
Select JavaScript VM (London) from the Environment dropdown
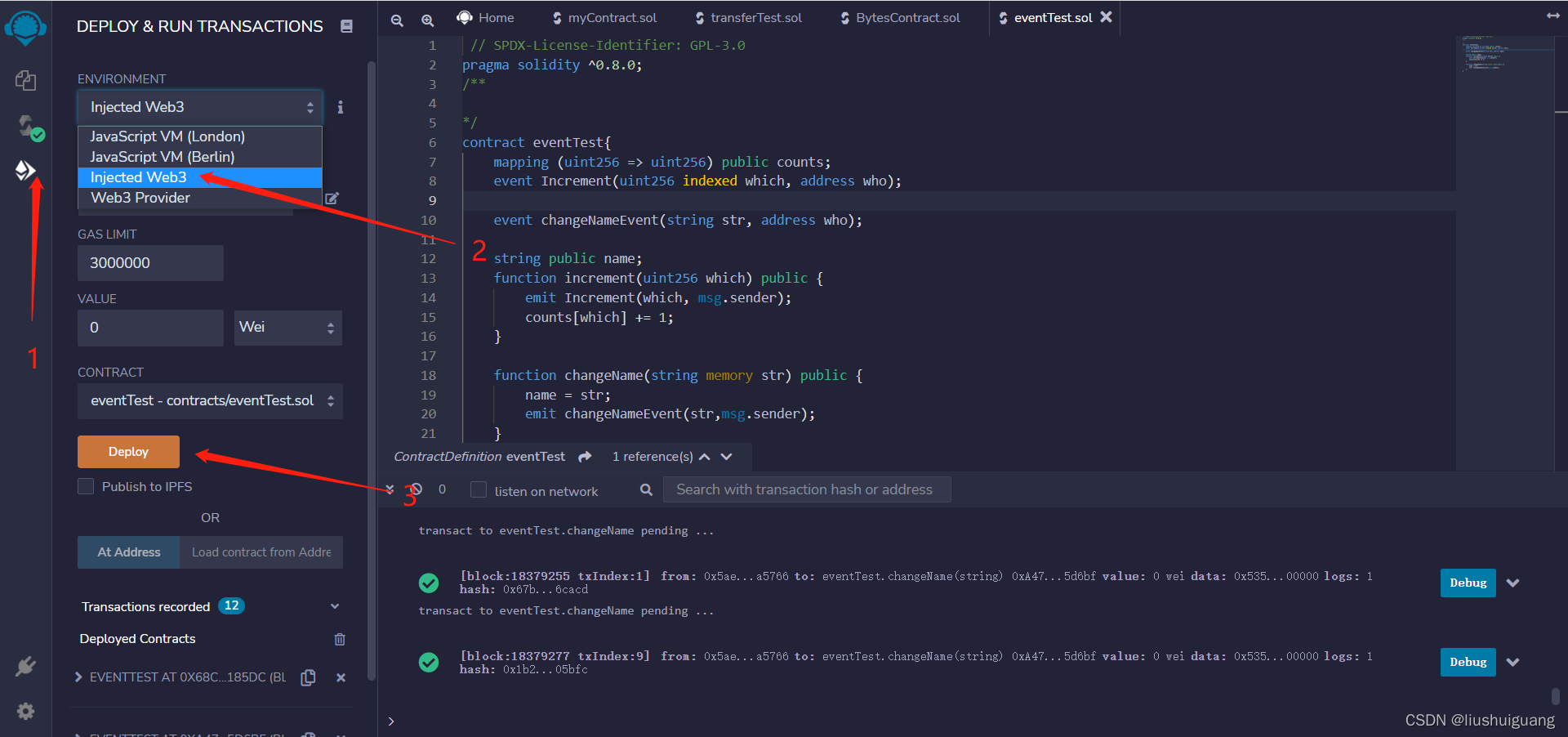click(x=166, y=136)
